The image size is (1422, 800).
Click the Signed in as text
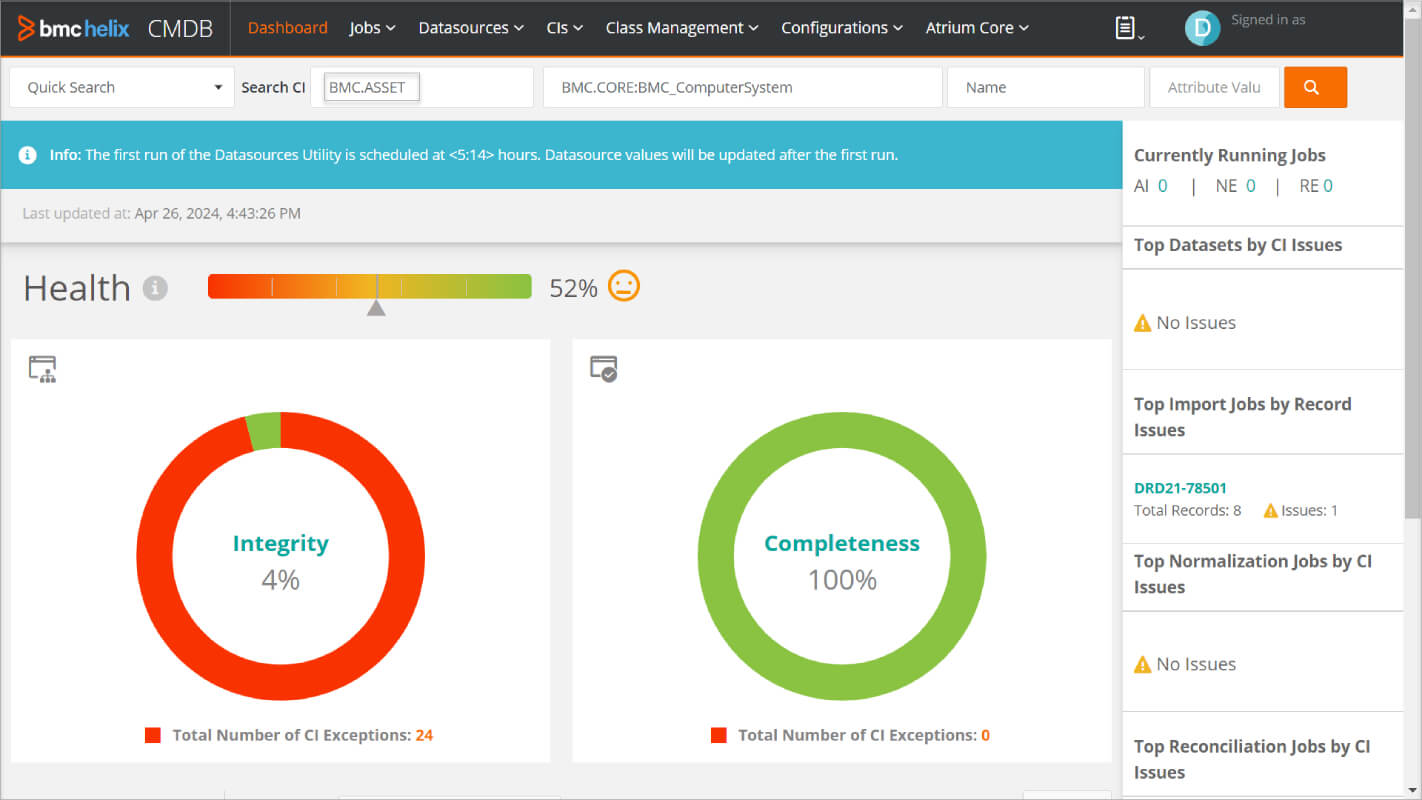pyautogui.click(x=1268, y=19)
